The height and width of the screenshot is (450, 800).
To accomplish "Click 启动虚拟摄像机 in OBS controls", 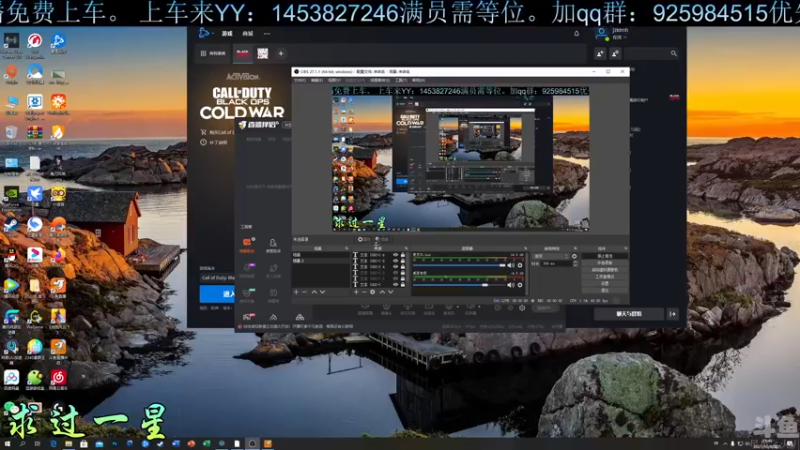I will tap(605, 270).
